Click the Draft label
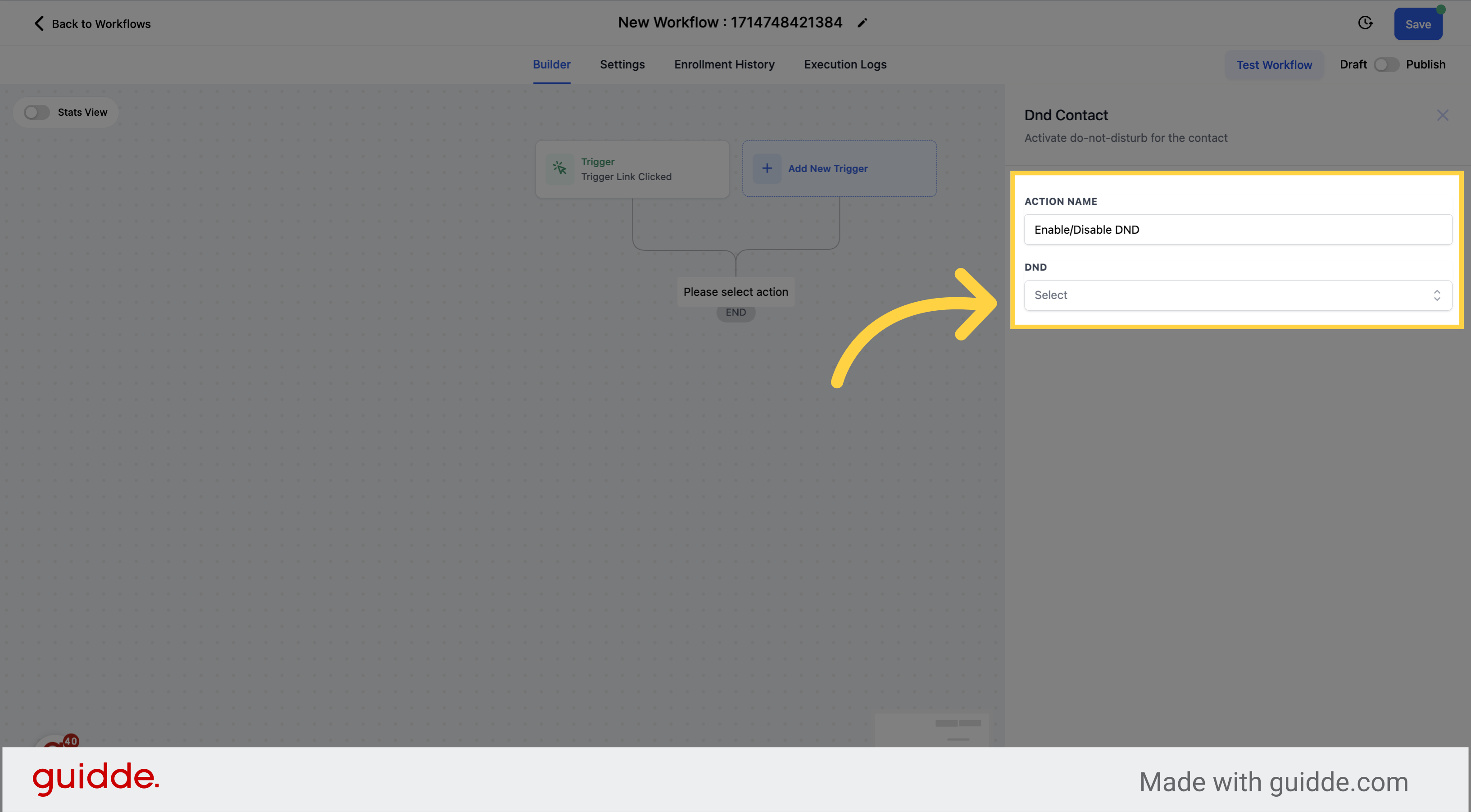The height and width of the screenshot is (812, 1471). 1353,64
